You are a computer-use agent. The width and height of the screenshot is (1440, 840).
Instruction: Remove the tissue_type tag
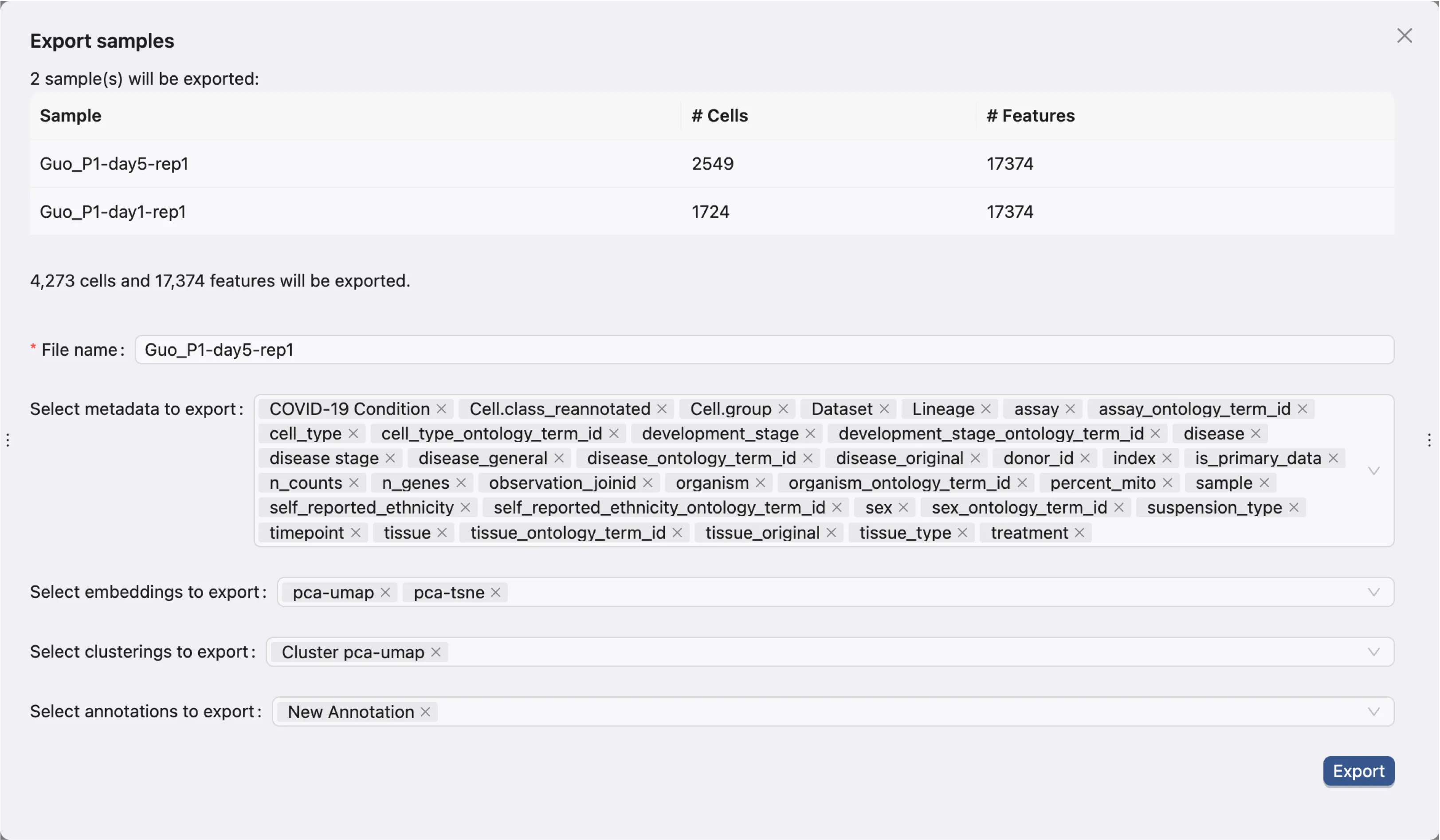[962, 533]
